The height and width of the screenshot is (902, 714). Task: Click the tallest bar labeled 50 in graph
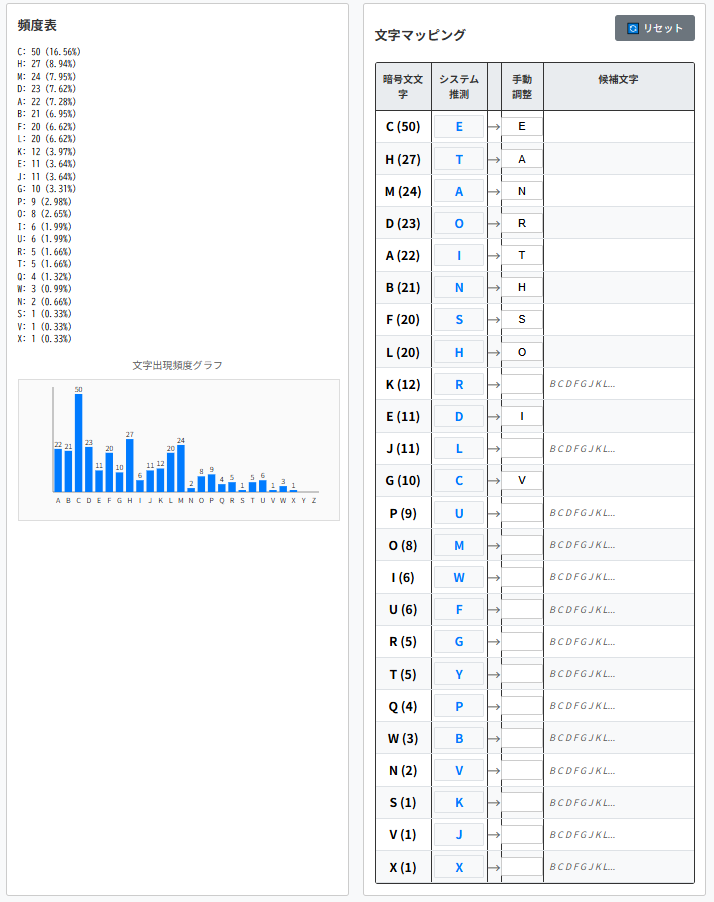tap(79, 442)
